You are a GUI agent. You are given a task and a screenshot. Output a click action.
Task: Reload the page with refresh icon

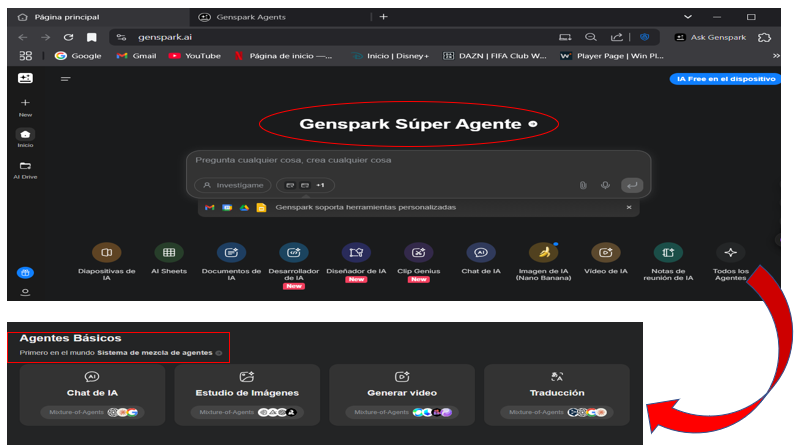point(68,37)
